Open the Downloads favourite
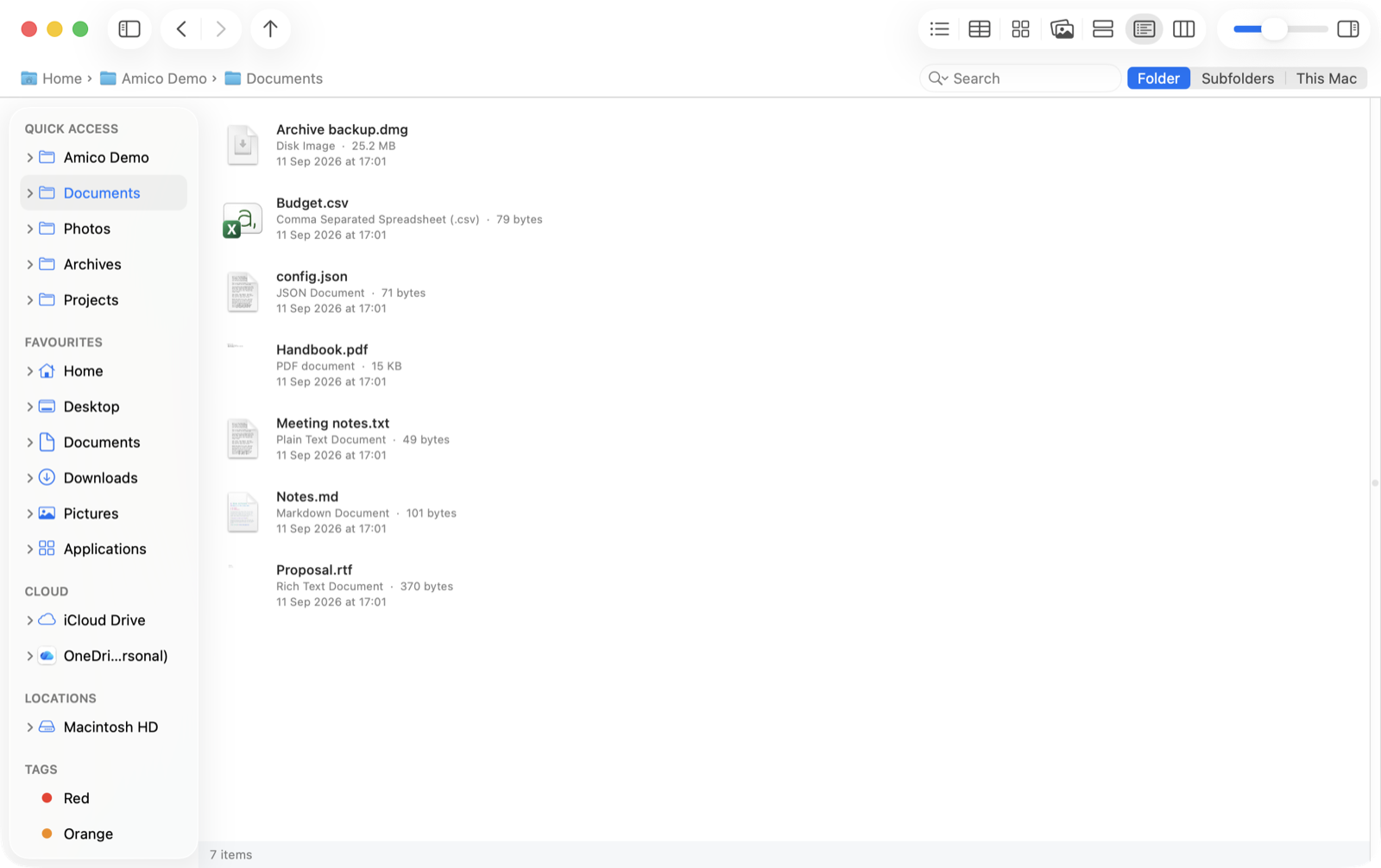This screenshot has width=1381, height=868. click(x=104, y=478)
